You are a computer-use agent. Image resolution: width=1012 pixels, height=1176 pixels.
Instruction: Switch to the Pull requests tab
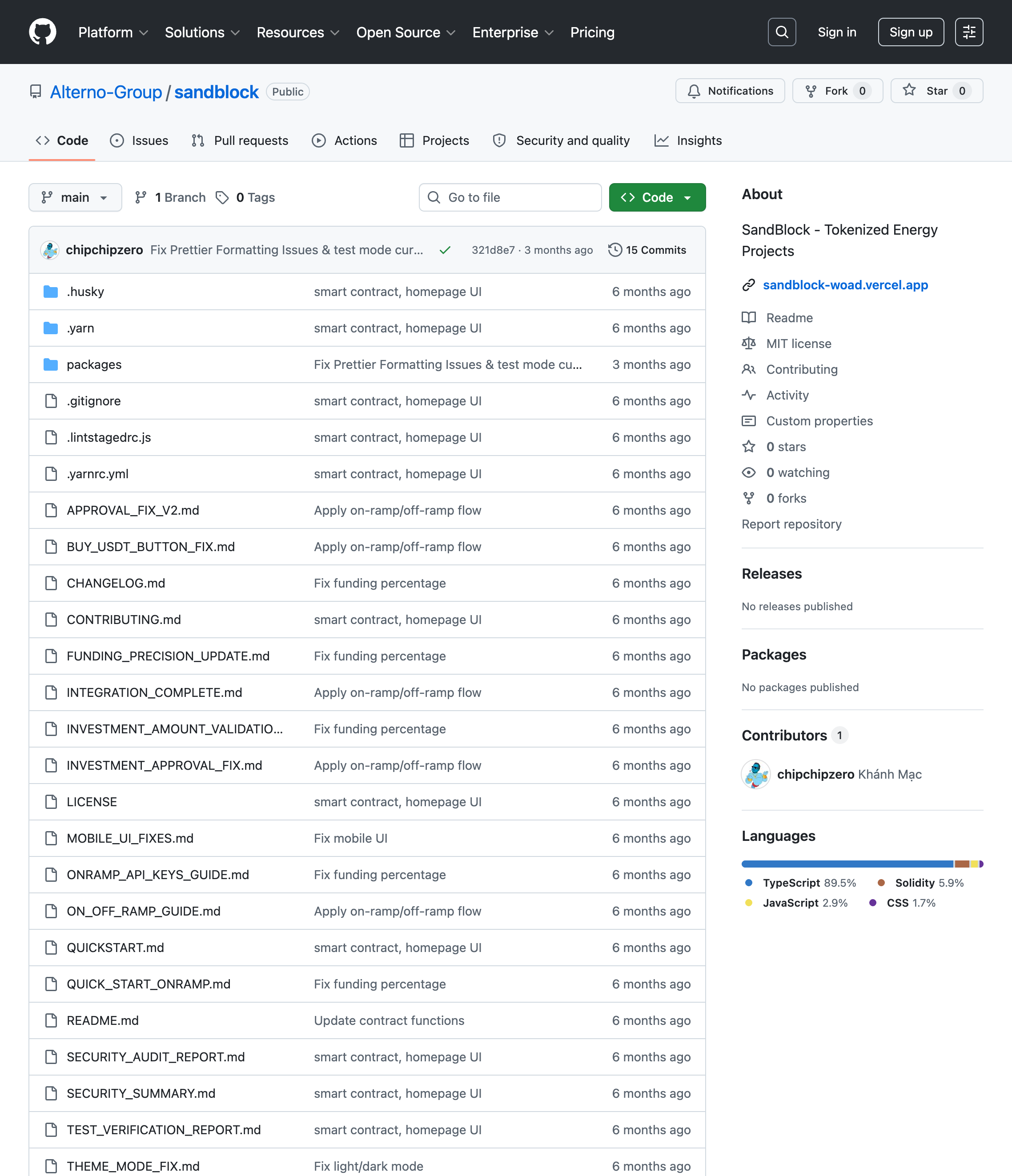coord(240,141)
